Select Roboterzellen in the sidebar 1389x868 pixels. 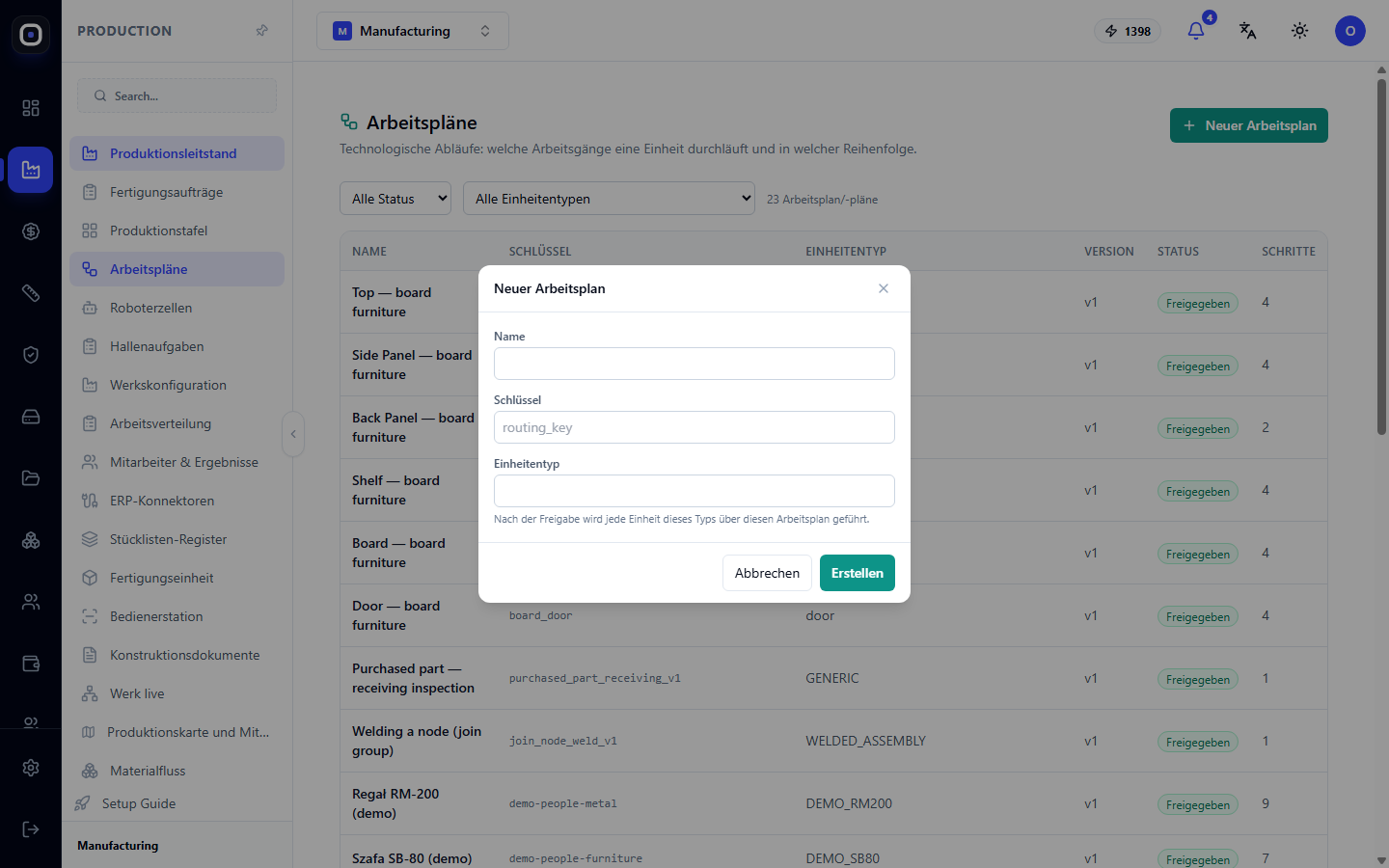[177, 308]
